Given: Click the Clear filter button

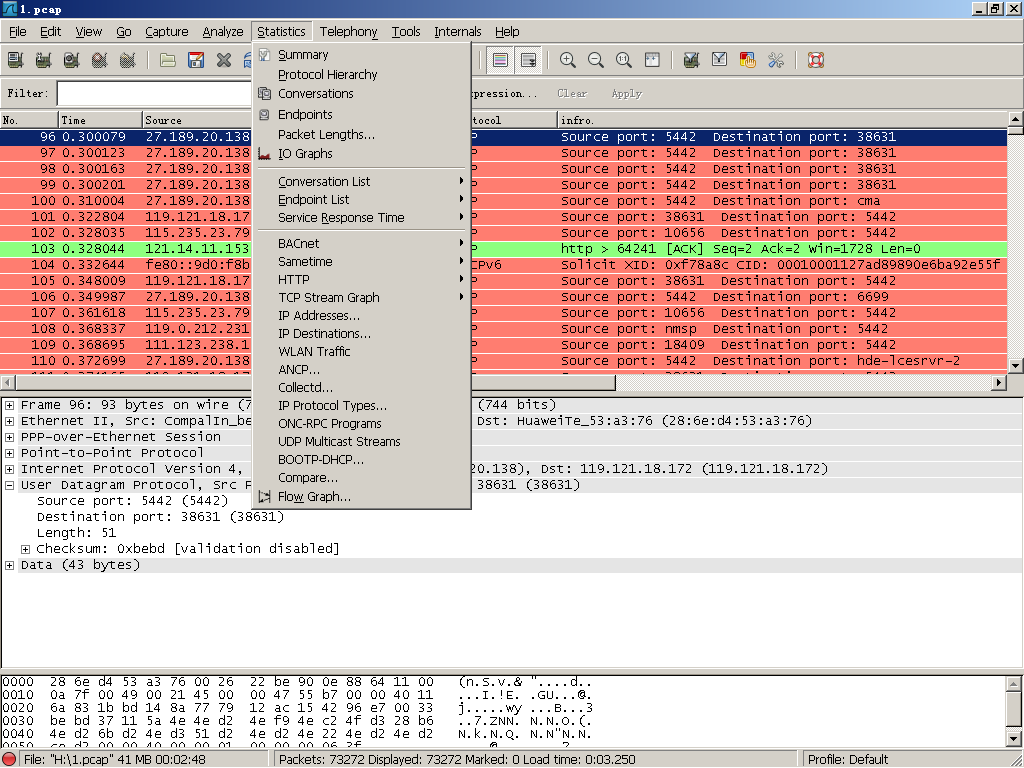Looking at the screenshot, I should [x=572, y=93].
